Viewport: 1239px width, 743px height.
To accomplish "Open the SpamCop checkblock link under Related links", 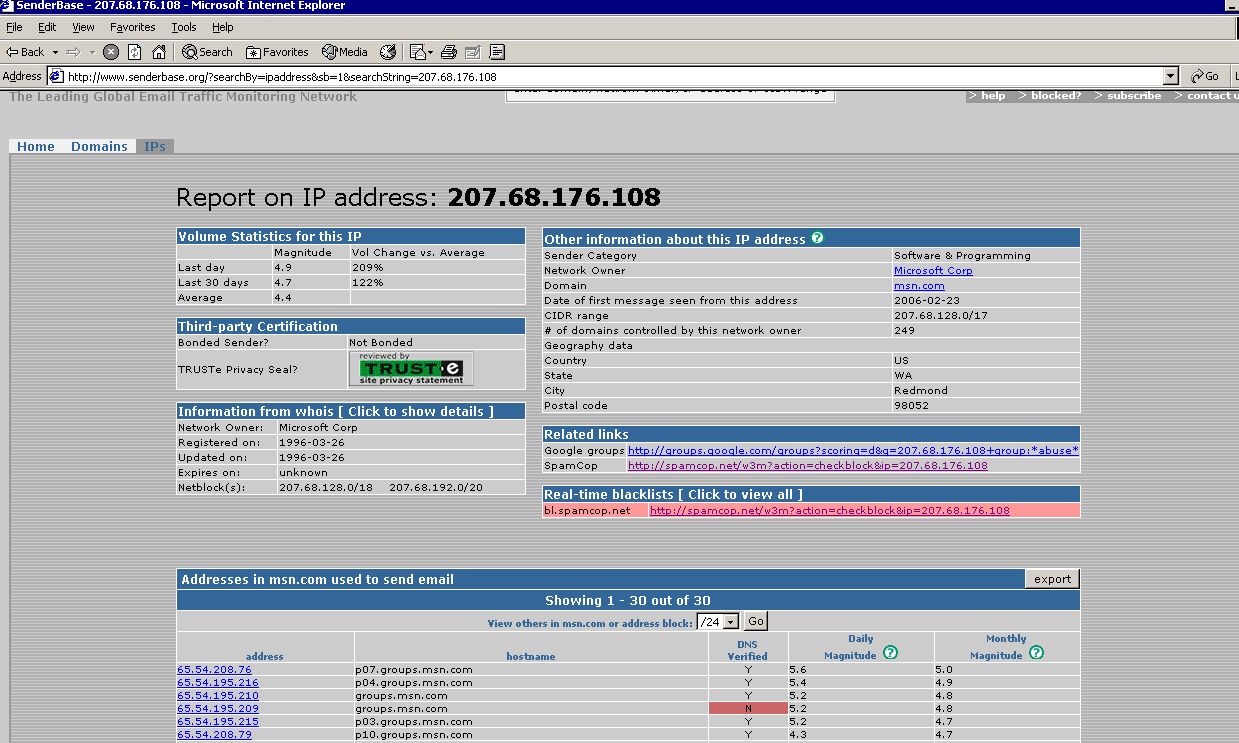I will (x=807, y=465).
